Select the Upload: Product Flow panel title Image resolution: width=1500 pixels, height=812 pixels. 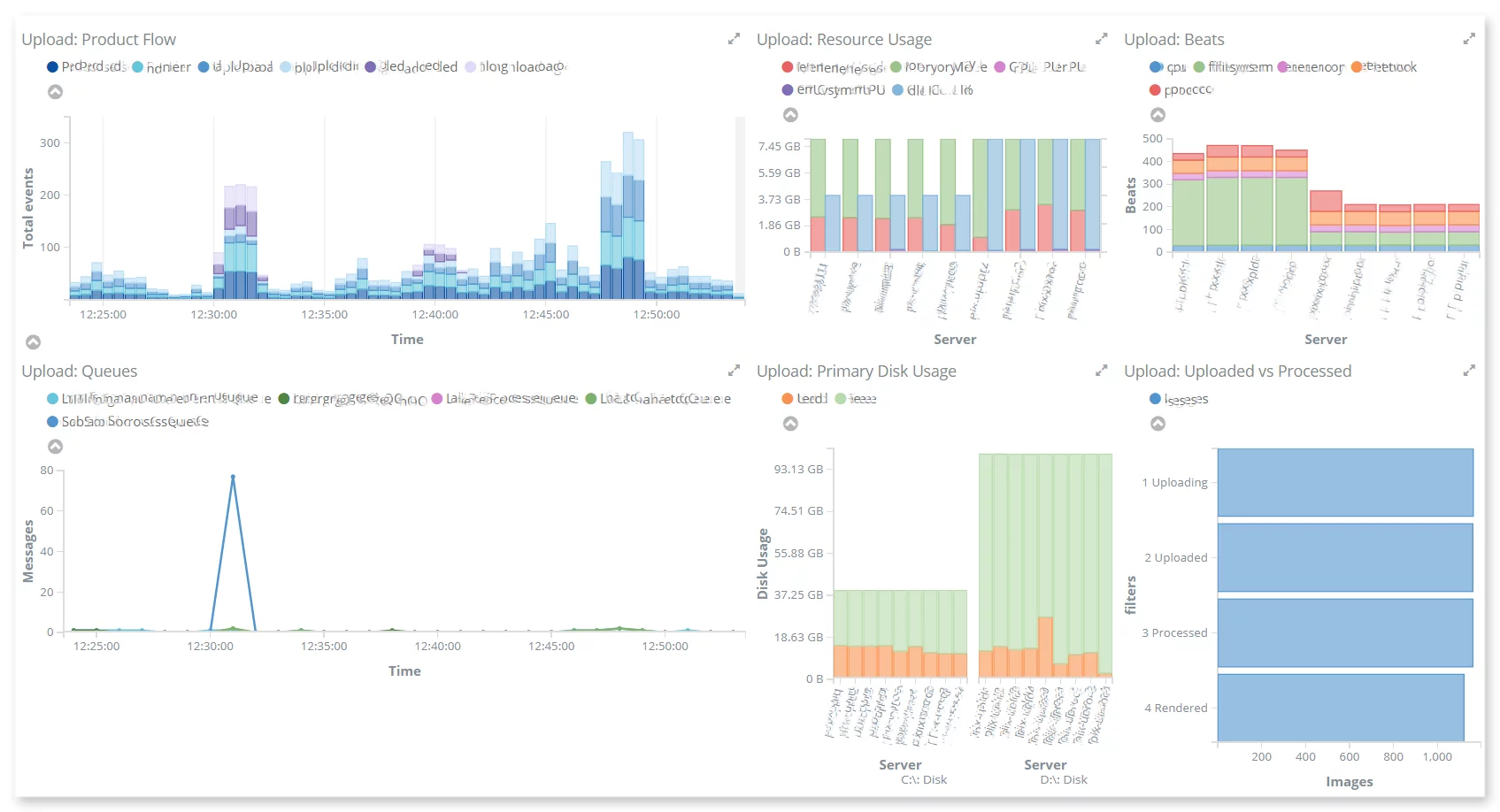[x=98, y=40]
